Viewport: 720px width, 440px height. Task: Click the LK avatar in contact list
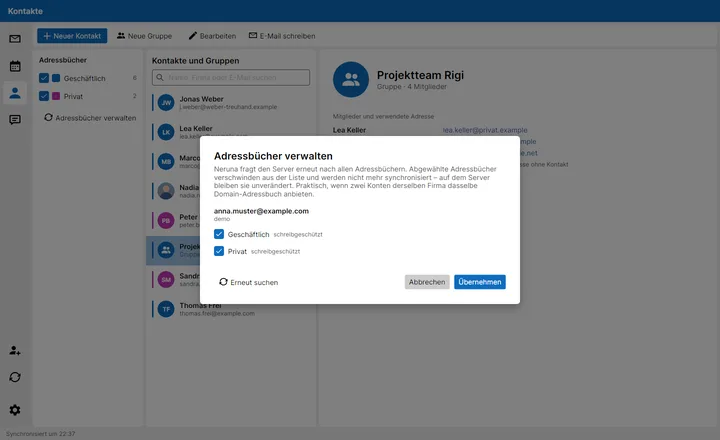[166, 132]
